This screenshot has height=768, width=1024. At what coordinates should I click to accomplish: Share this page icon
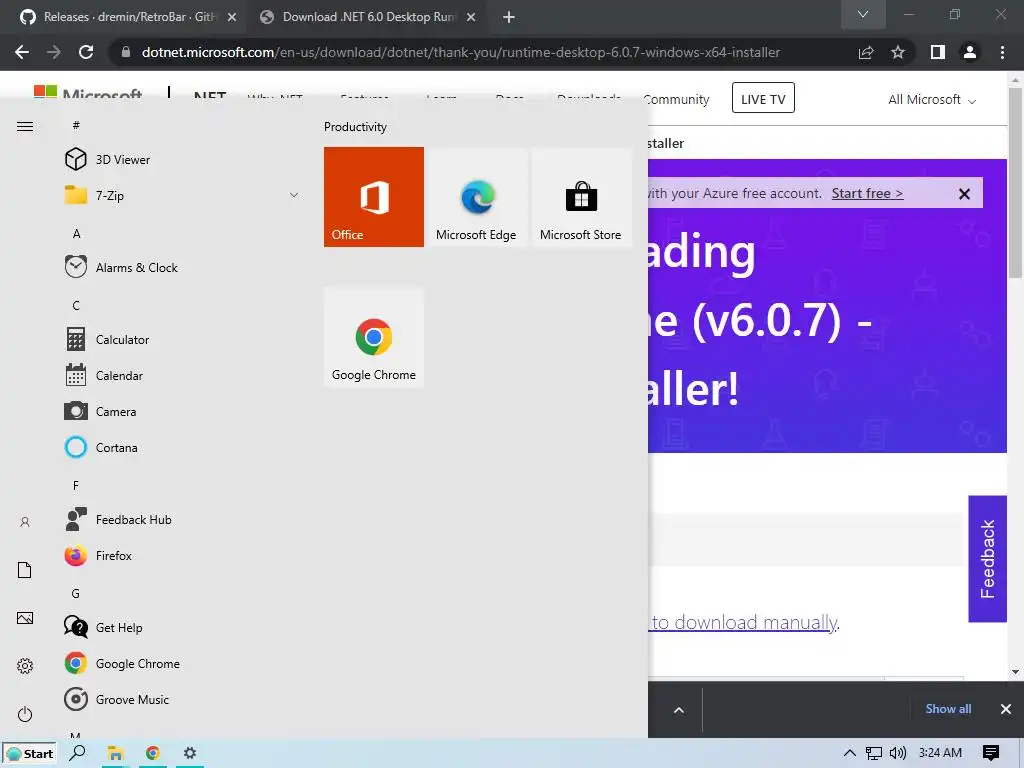[x=866, y=52]
